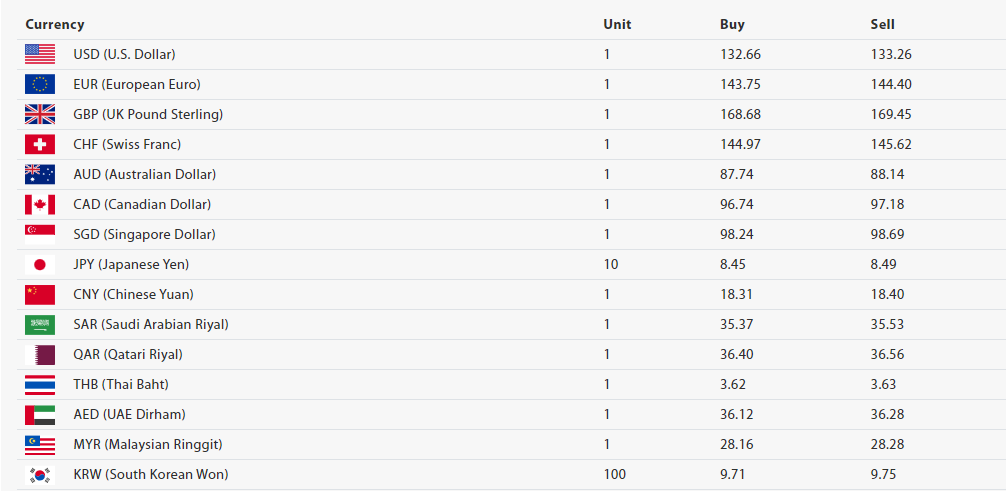The image size is (1006, 491).
Task: Click the Currency column header
Action: 55,24
